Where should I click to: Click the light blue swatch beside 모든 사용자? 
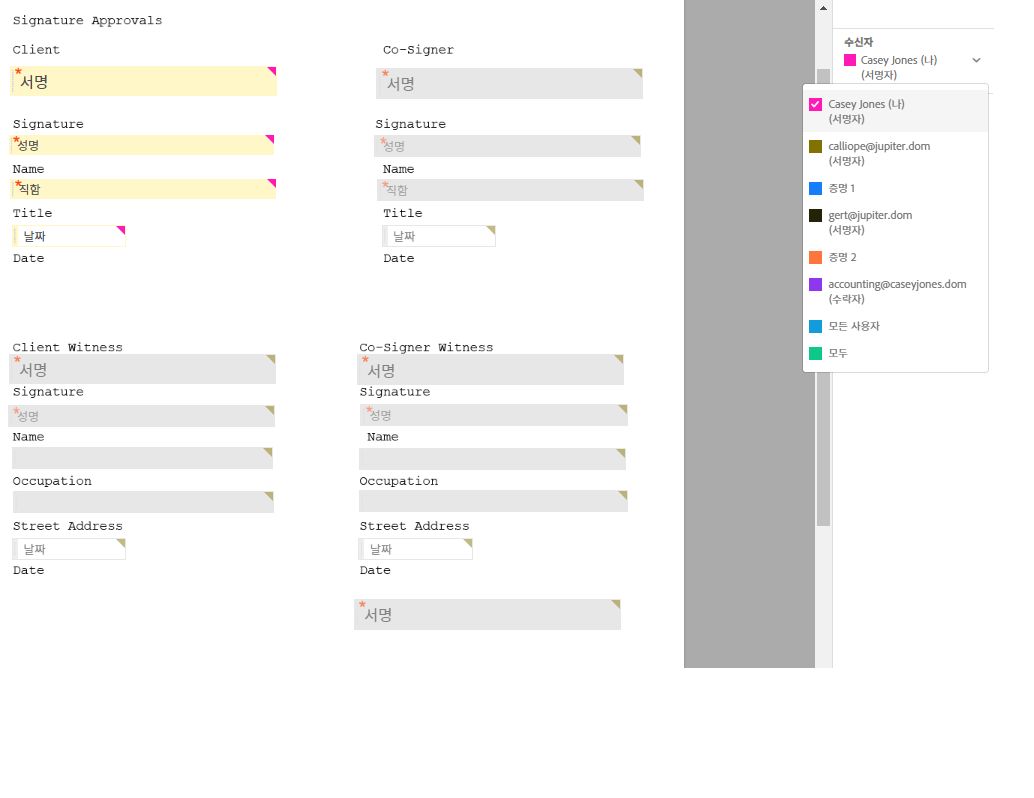click(x=815, y=326)
